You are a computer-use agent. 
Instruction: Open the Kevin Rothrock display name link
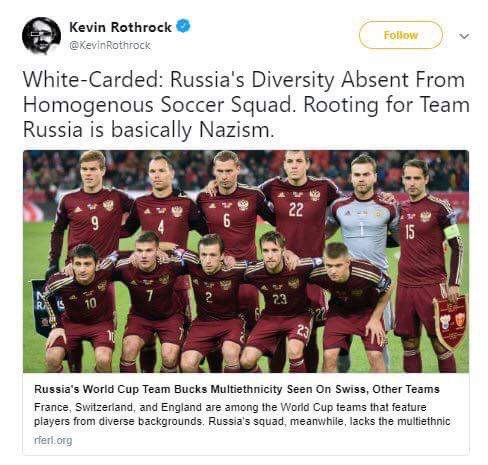click(120, 27)
